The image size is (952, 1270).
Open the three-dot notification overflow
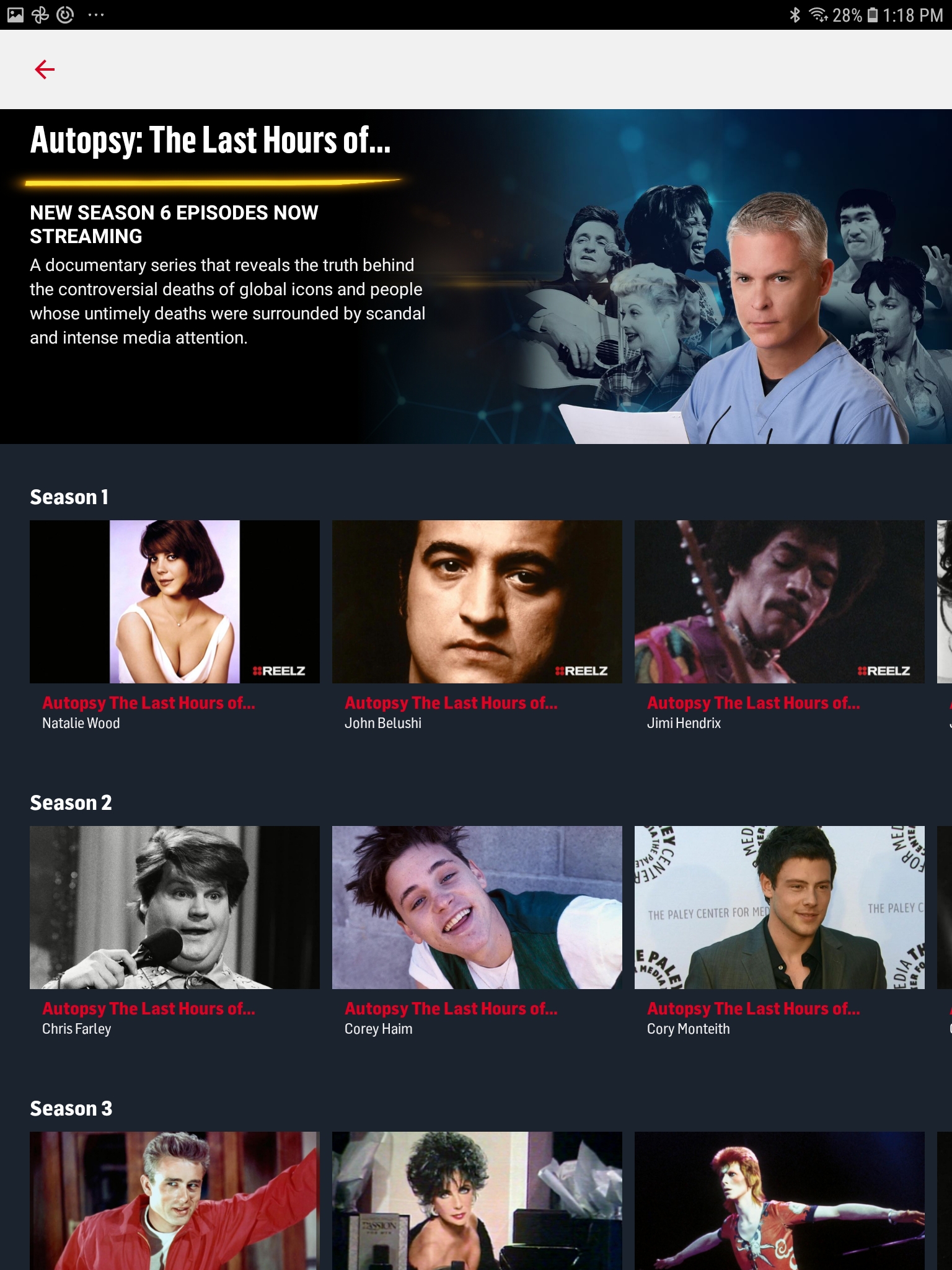(x=96, y=14)
